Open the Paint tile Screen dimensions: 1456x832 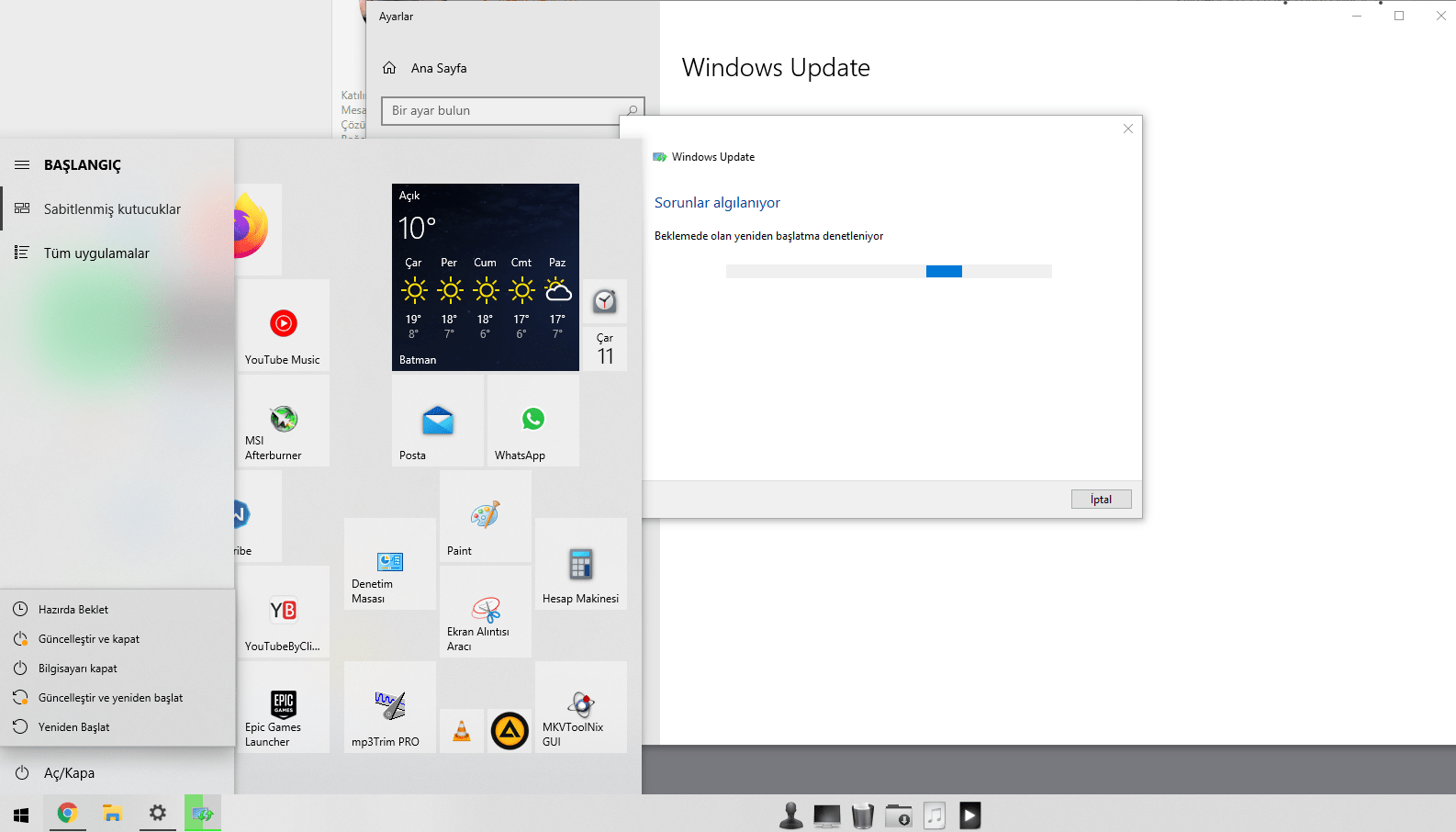click(486, 516)
